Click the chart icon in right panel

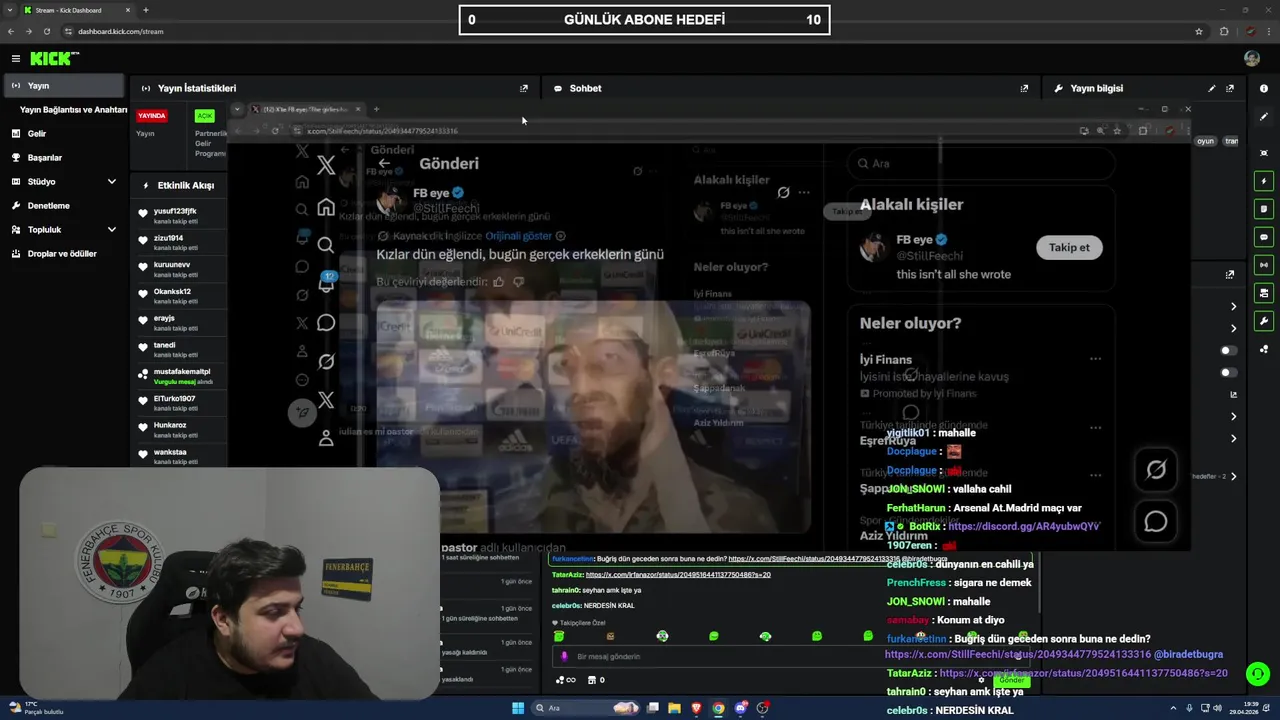[1233, 394]
